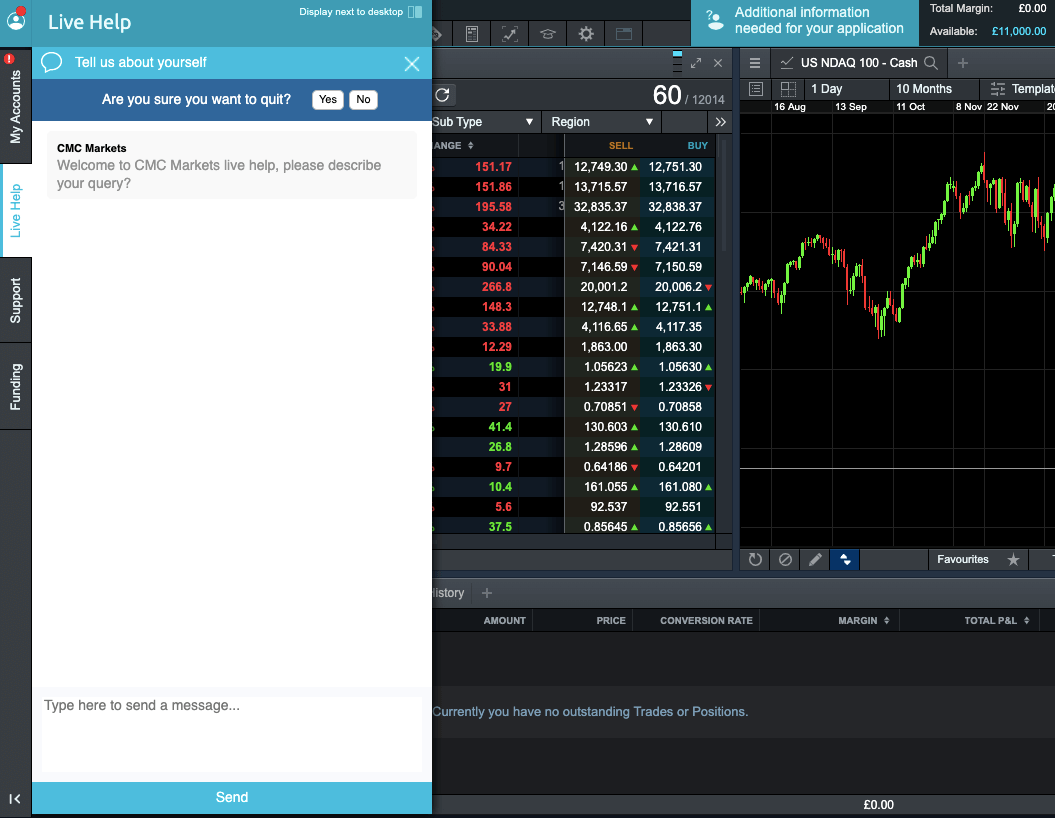The image size is (1055, 818).
Task: Select the Live Help side tab
Action: pyautogui.click(x=15, y=211)
